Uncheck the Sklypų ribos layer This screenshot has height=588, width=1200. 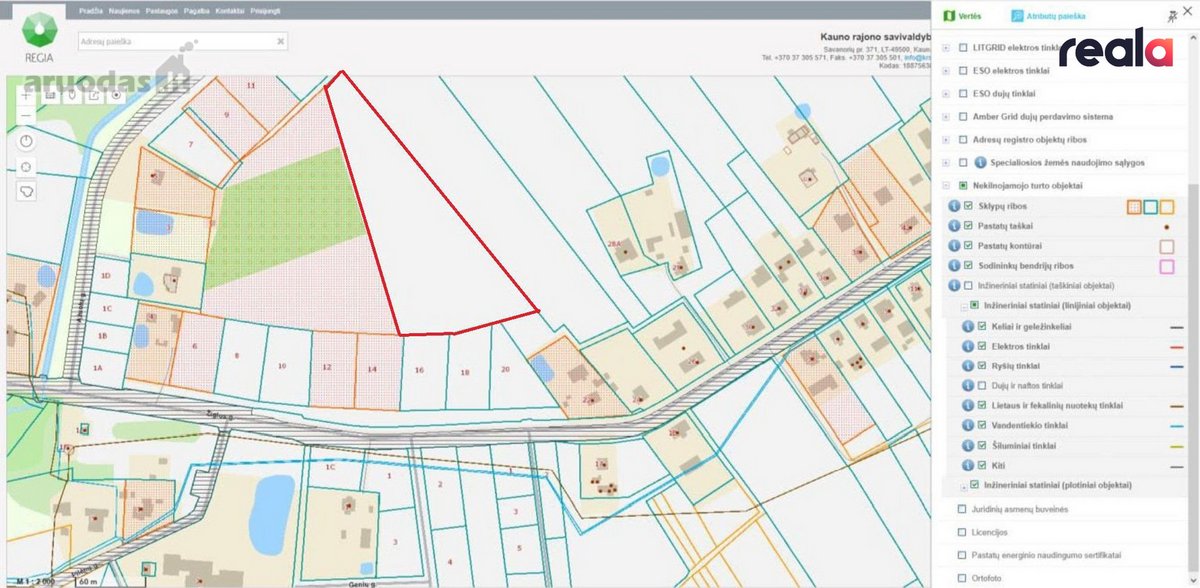point(968,206)
